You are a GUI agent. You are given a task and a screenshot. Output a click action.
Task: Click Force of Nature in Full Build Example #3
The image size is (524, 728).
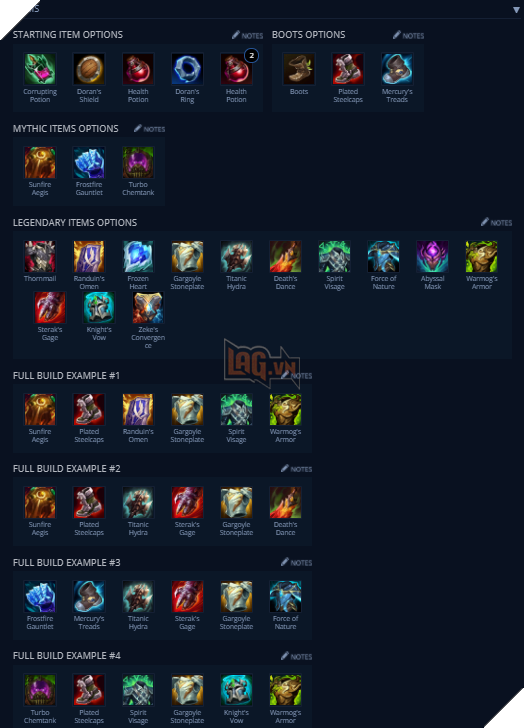click(285, 596)
